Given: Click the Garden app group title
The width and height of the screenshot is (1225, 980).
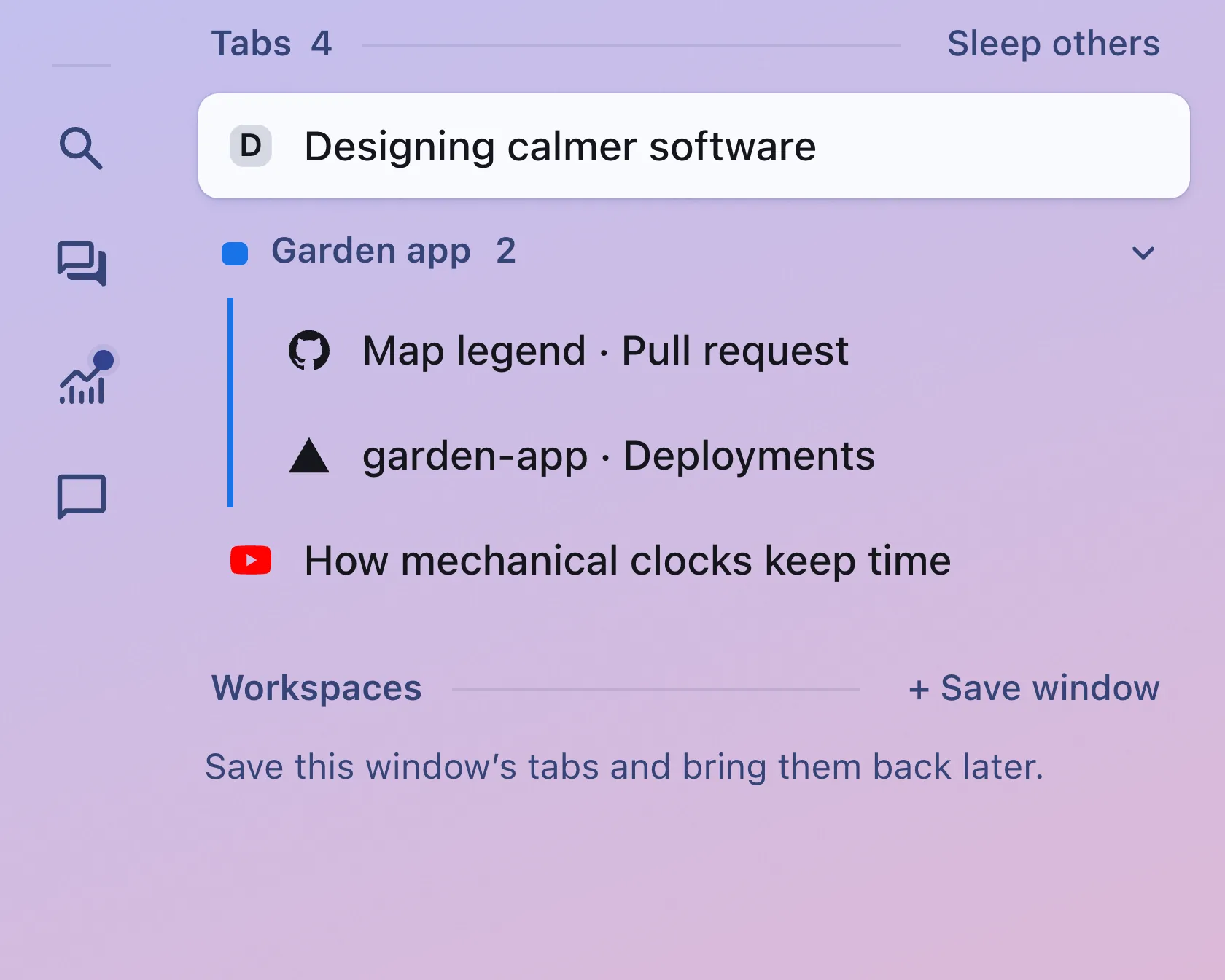Looking at the screenshot, I should pyautogui.click(x=371, y=252).
